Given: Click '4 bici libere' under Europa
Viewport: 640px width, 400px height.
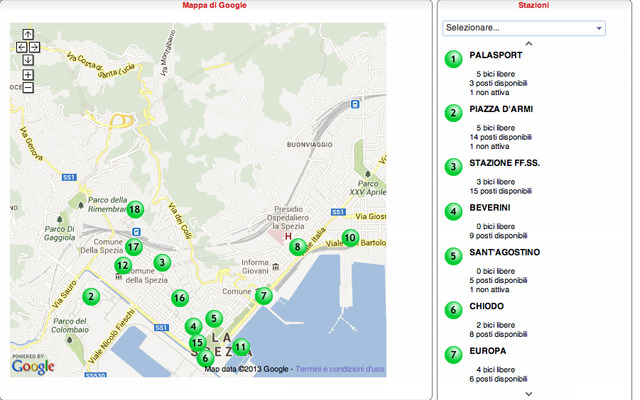Looking at the screenshot, I should point(496,370).
